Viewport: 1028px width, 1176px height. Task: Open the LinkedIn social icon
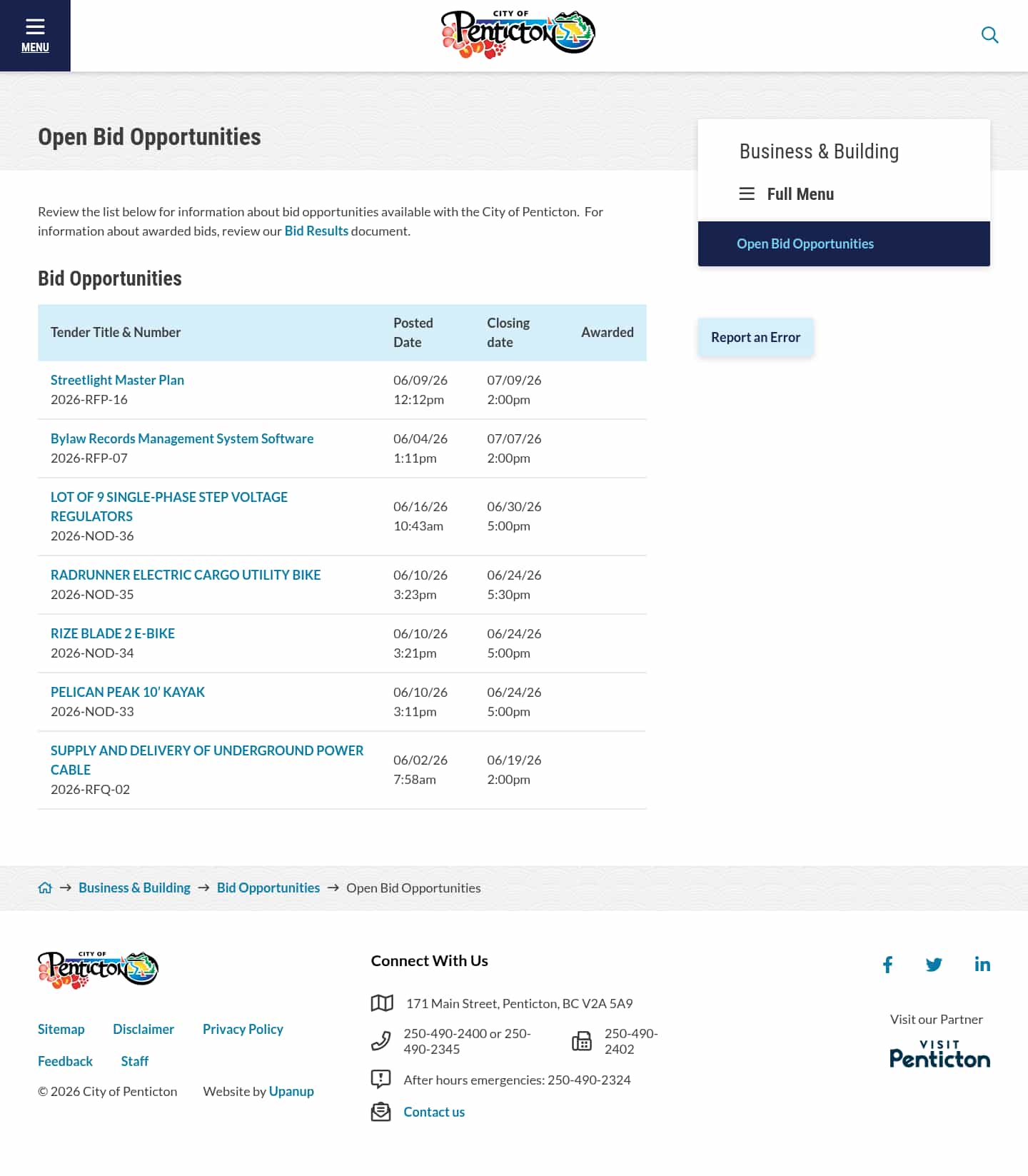[982, 965]
